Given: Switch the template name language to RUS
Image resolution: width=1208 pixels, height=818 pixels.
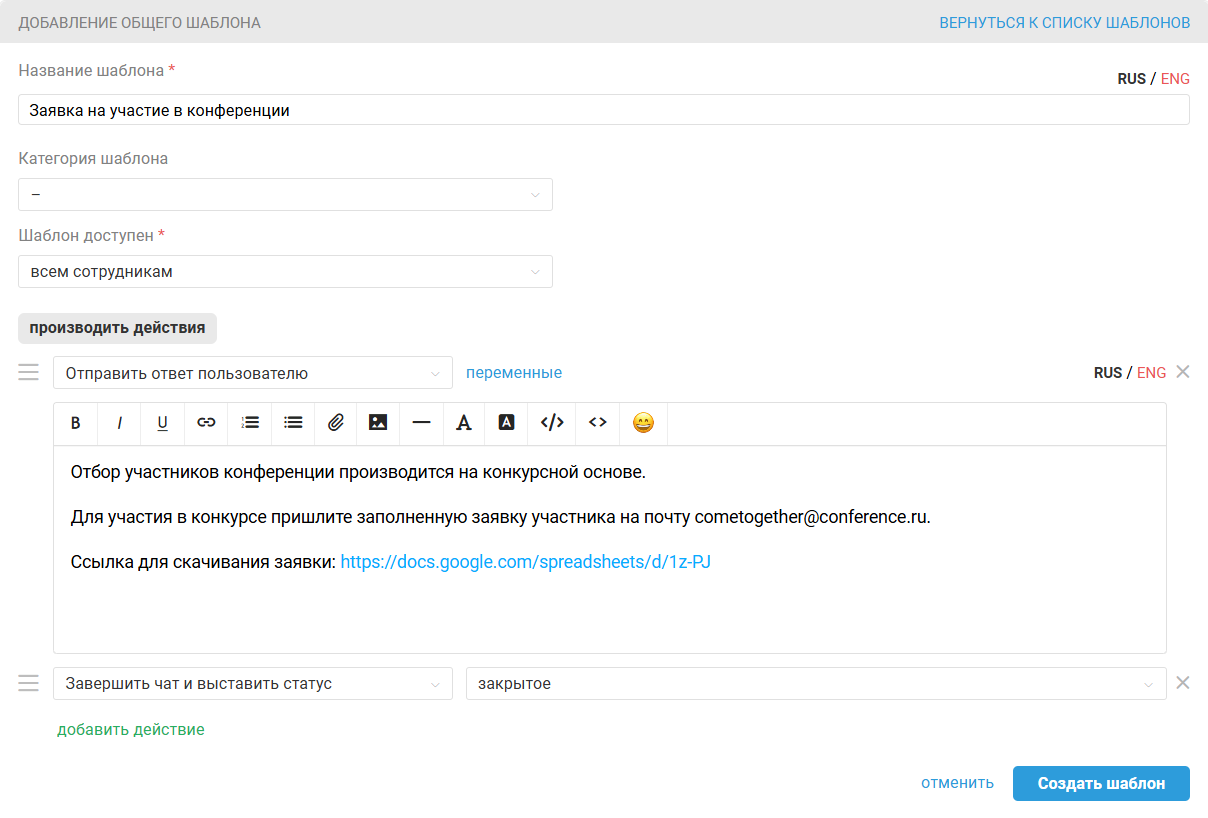Looking at the screenshot, I should click(x=1132, y=79).
